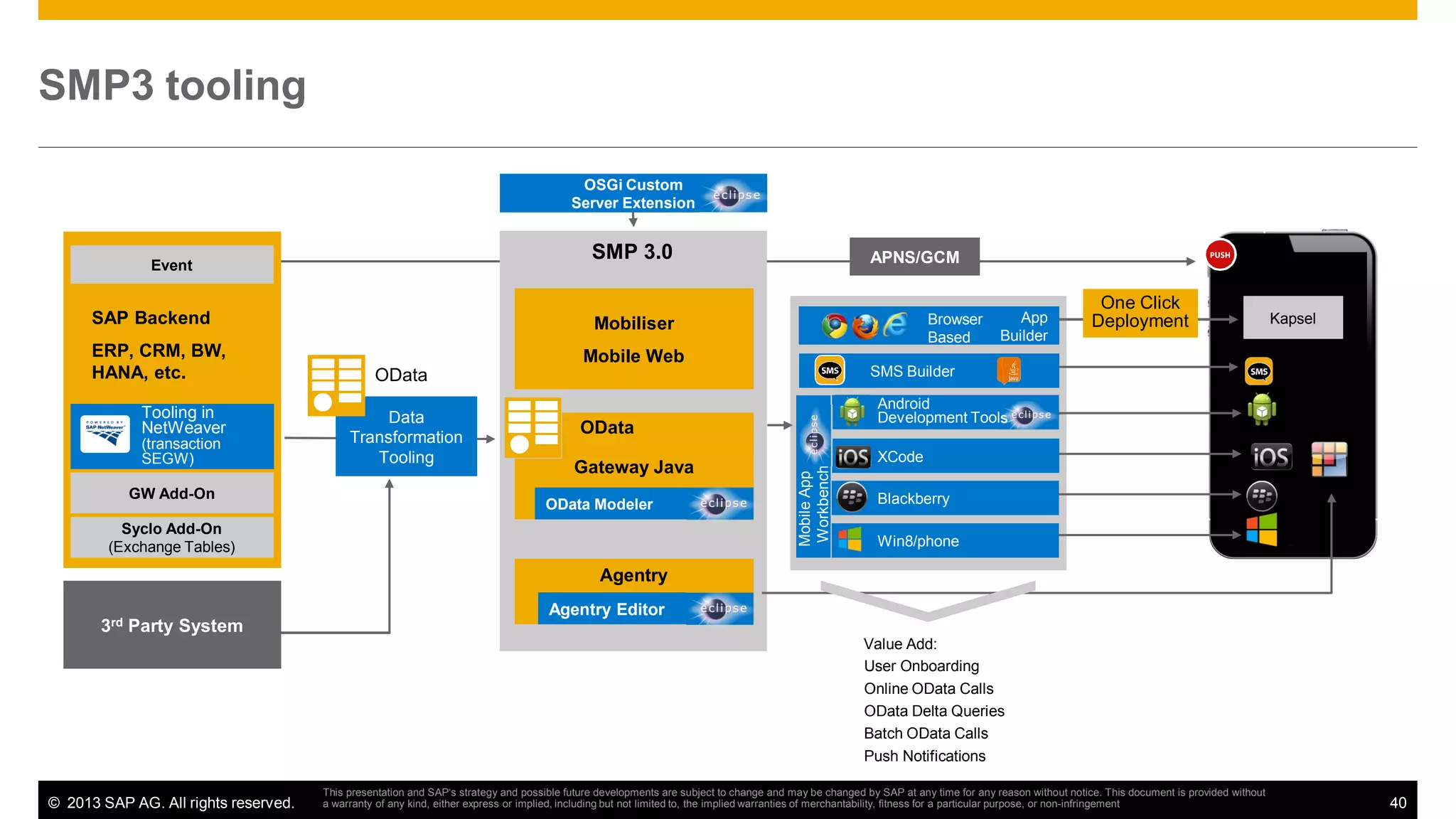This screenshot has width=1456, height=819.
Task: Click the Internet Explorer icon
Action: click(x=895, y=325)
